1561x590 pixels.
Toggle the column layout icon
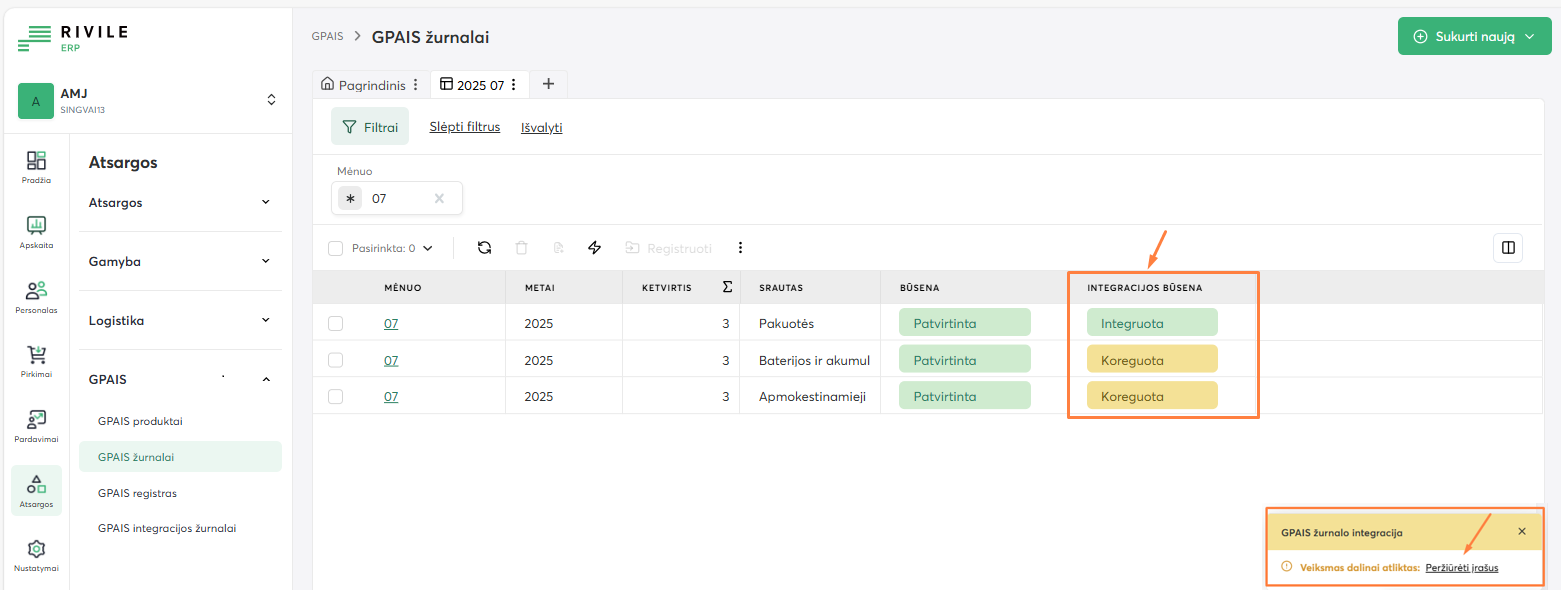click(1507, 248)
